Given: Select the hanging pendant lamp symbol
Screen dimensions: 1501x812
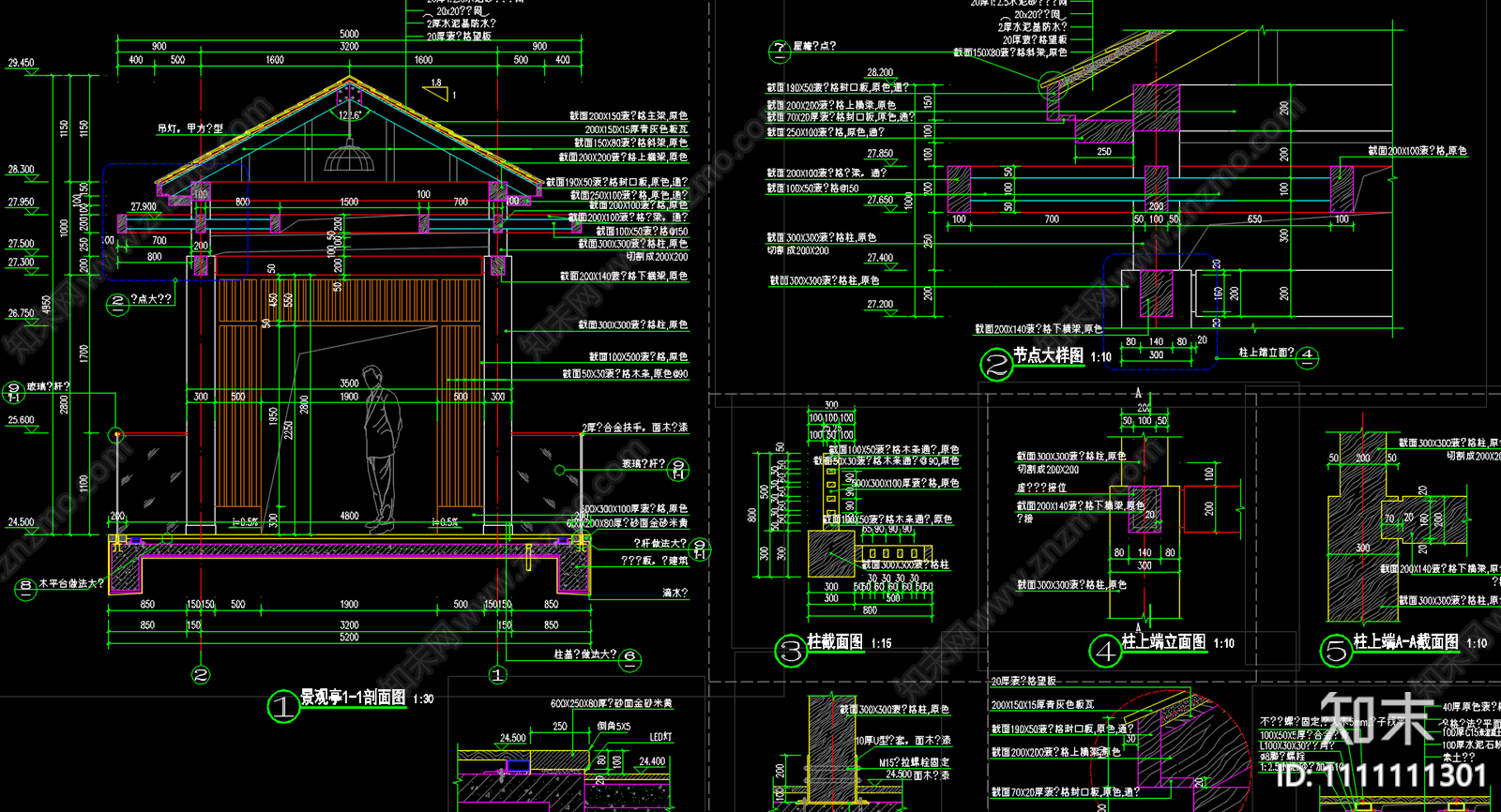Looking at the screenshot, I should tap(349, 155).
